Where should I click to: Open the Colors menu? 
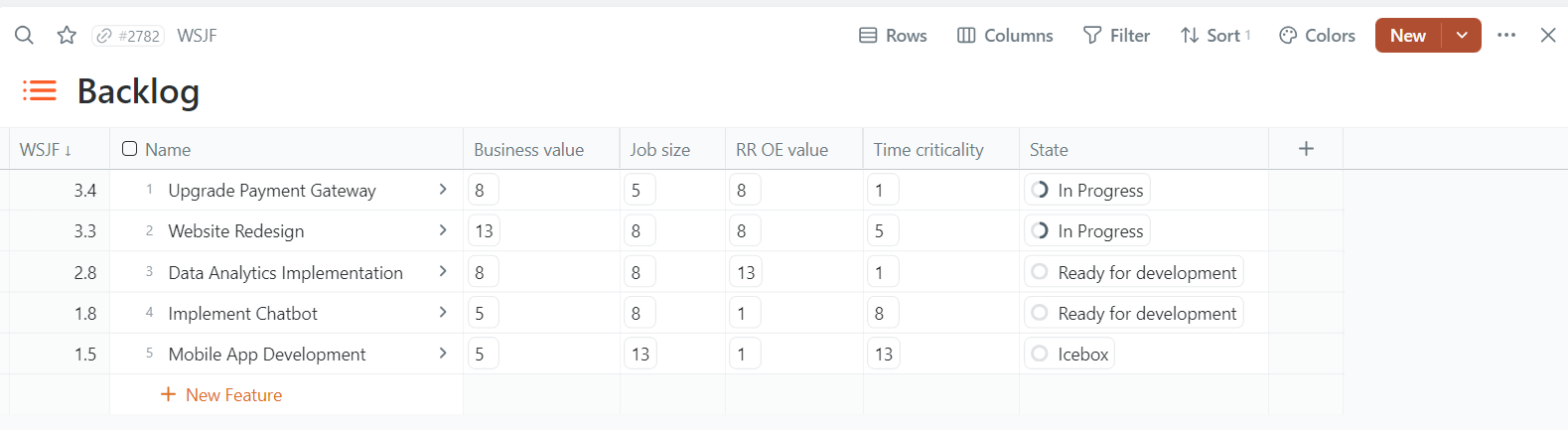click(1317, 36)
